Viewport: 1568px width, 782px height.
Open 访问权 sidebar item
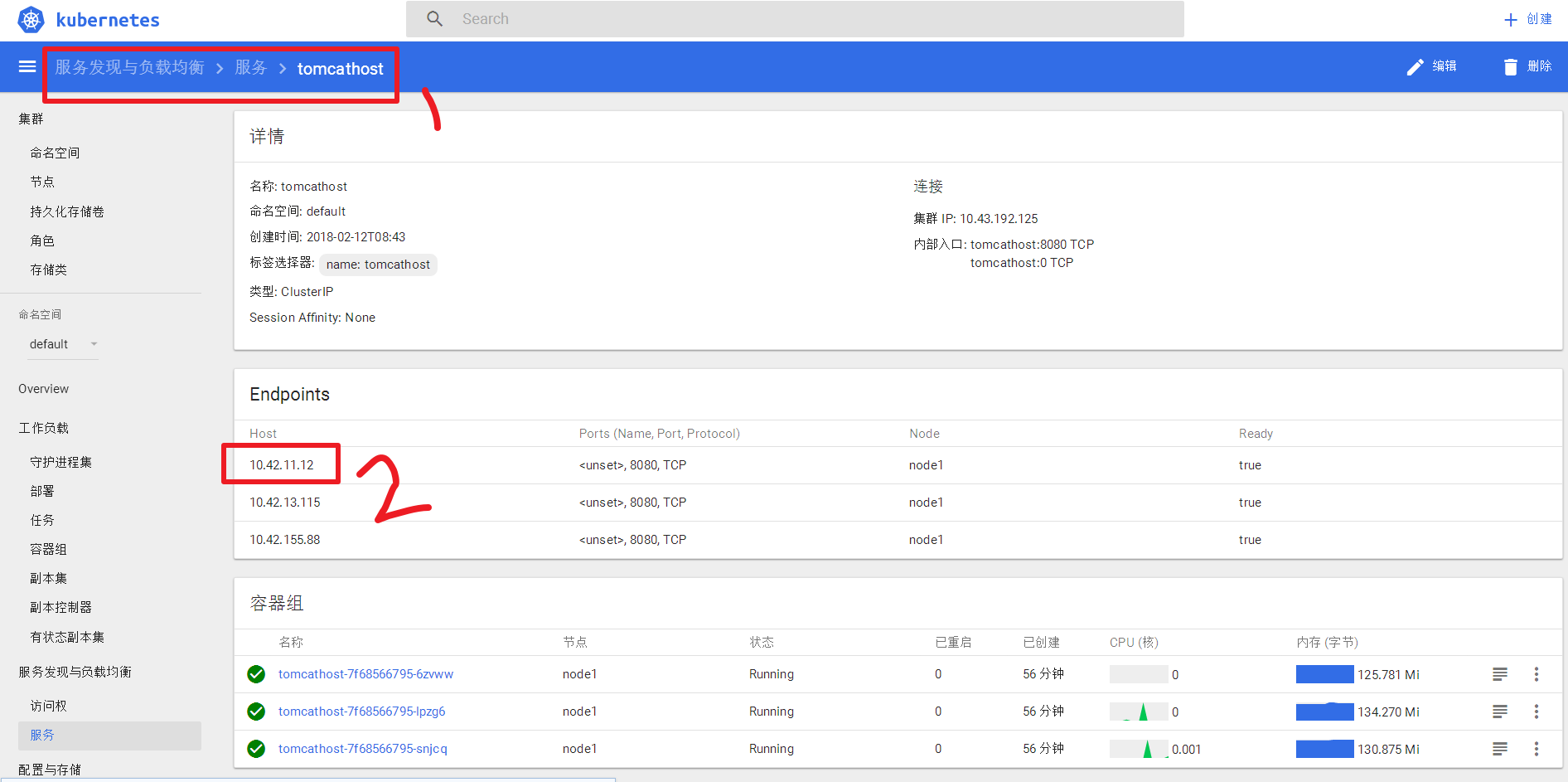pyautogui.click(x=48, y=707)
